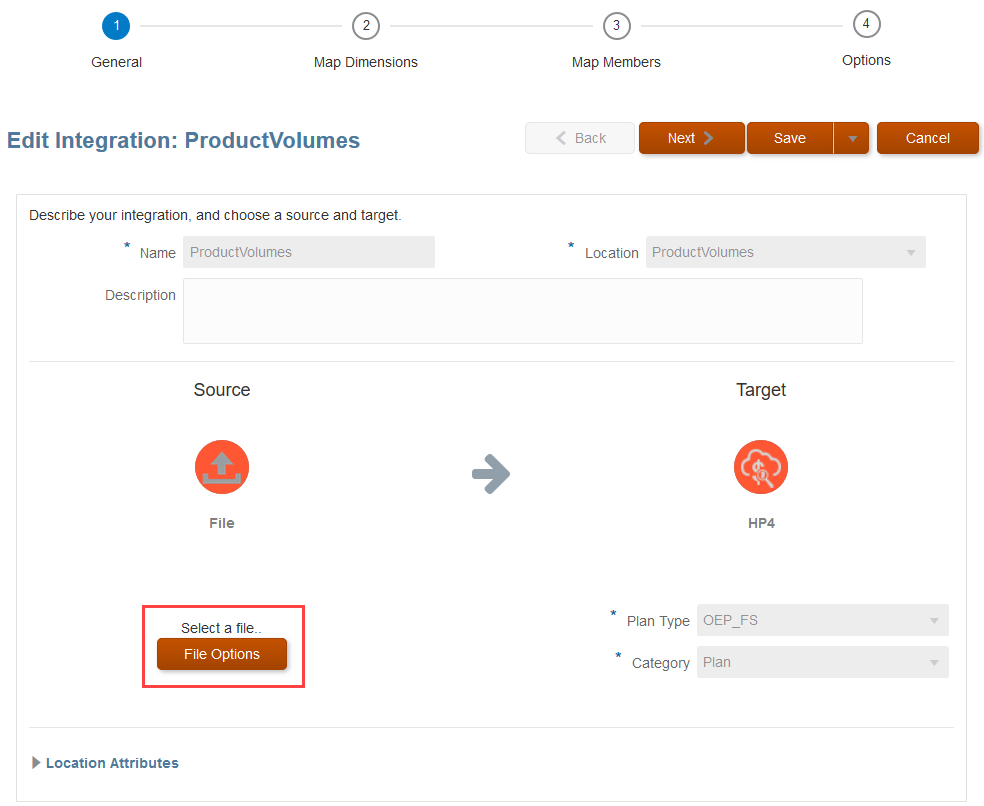Cancel editing the integration
Screen dimensions: 984x806
pyautogui.click(x=927, y=138)
